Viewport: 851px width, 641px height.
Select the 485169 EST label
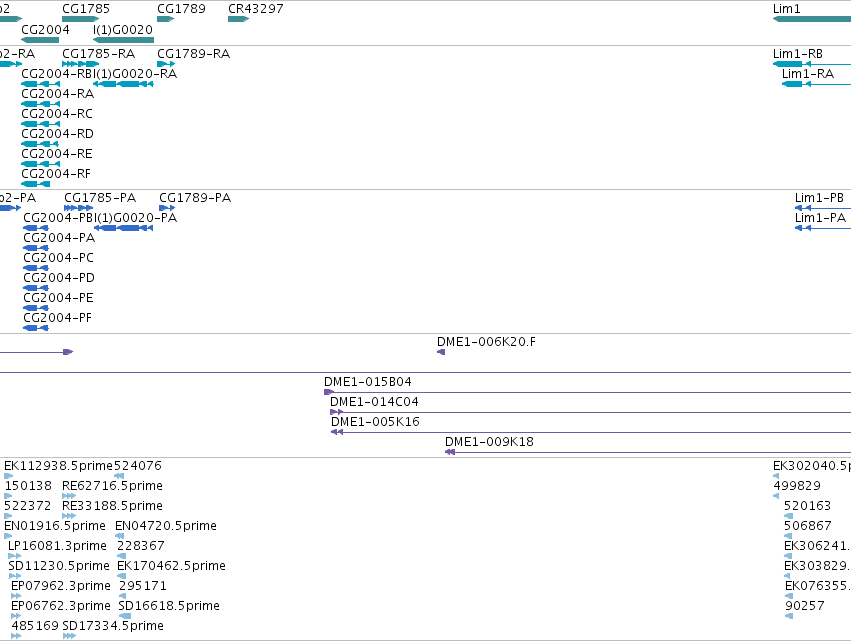point(35,627)
